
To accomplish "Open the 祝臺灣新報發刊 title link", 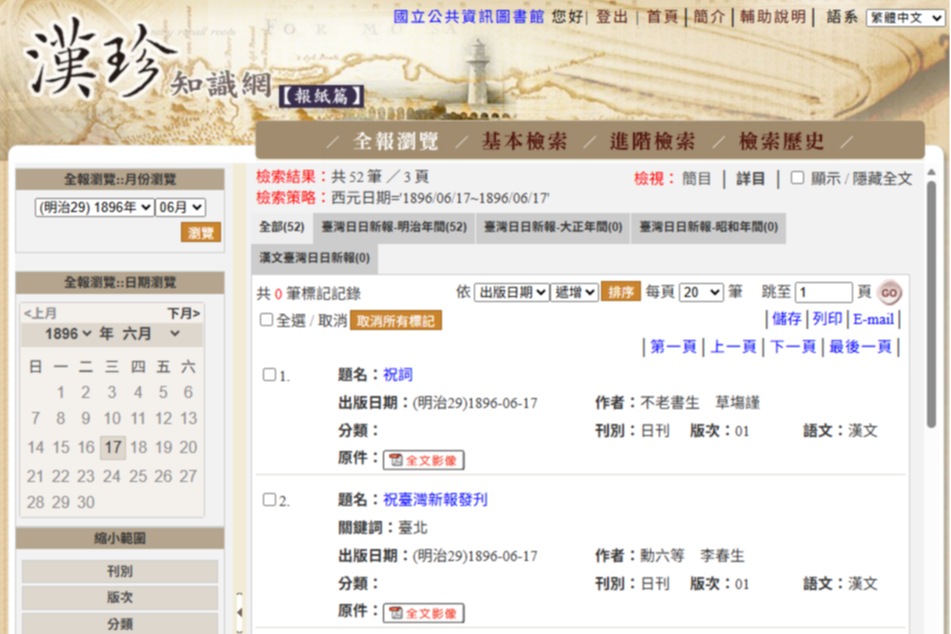I will pyautogui.click(x=435, y=499).
